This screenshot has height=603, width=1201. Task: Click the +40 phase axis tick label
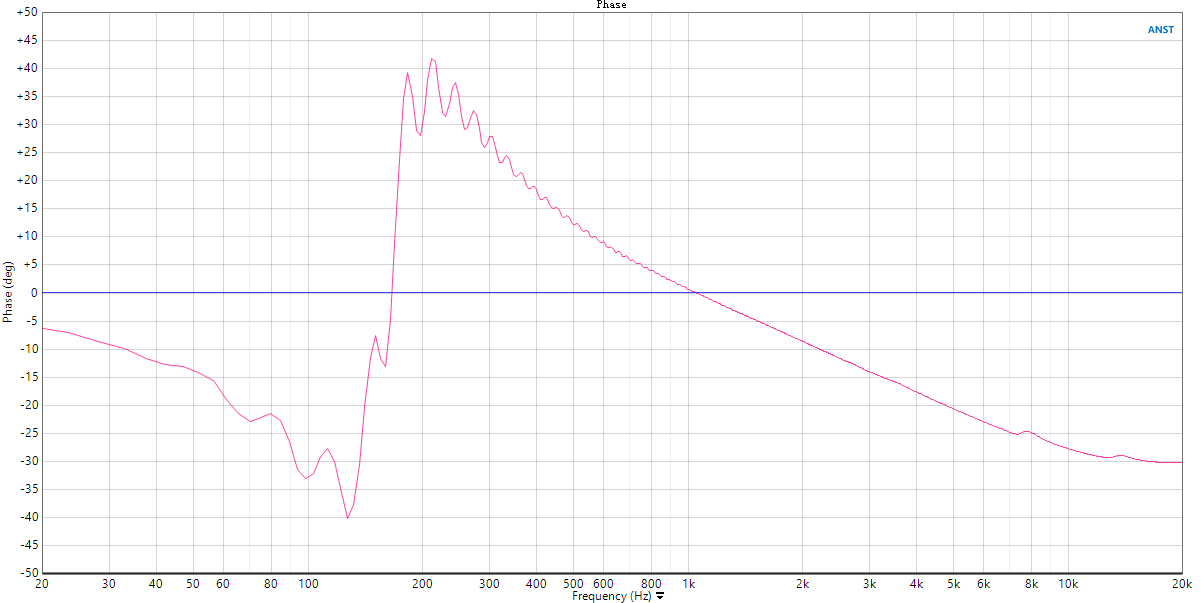click(27, 68)
